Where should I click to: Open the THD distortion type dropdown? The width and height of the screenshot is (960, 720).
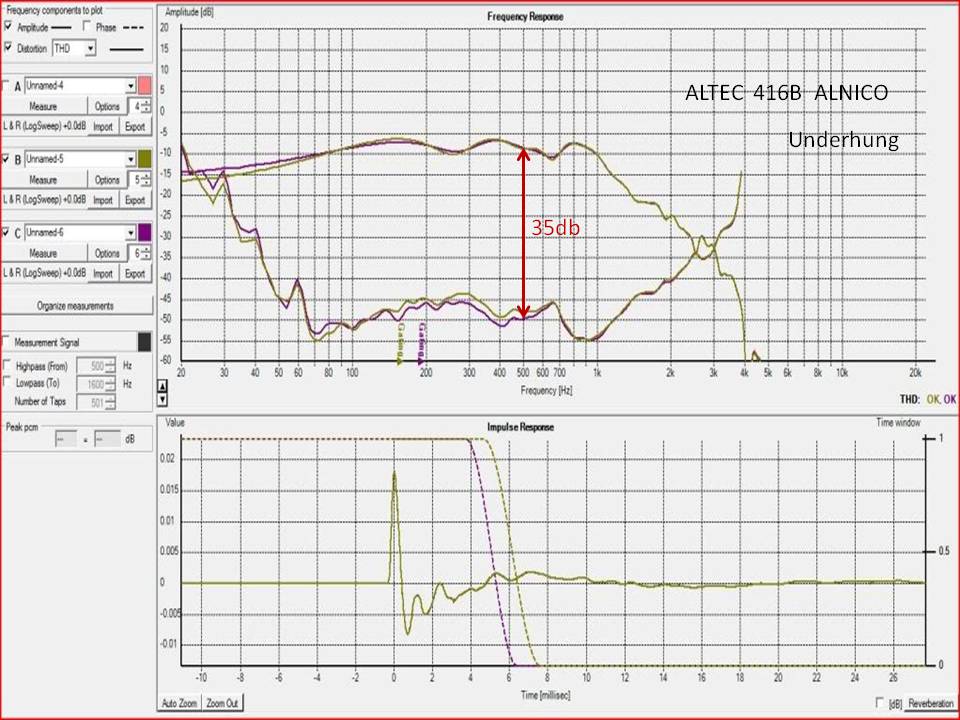pos(74,48)
